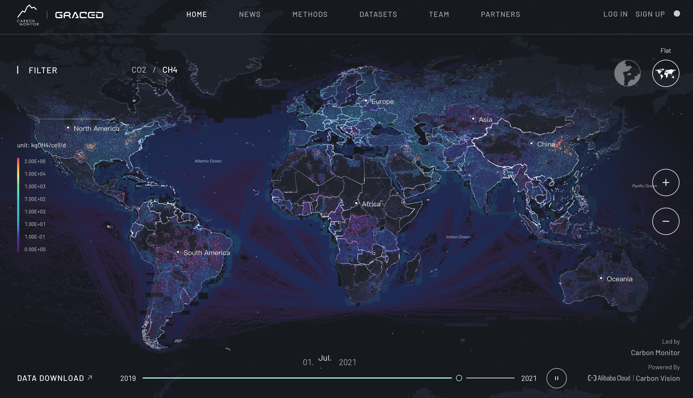Select the Oceania map marker
This screenshot has width=693, height=398.
[601, 278]
